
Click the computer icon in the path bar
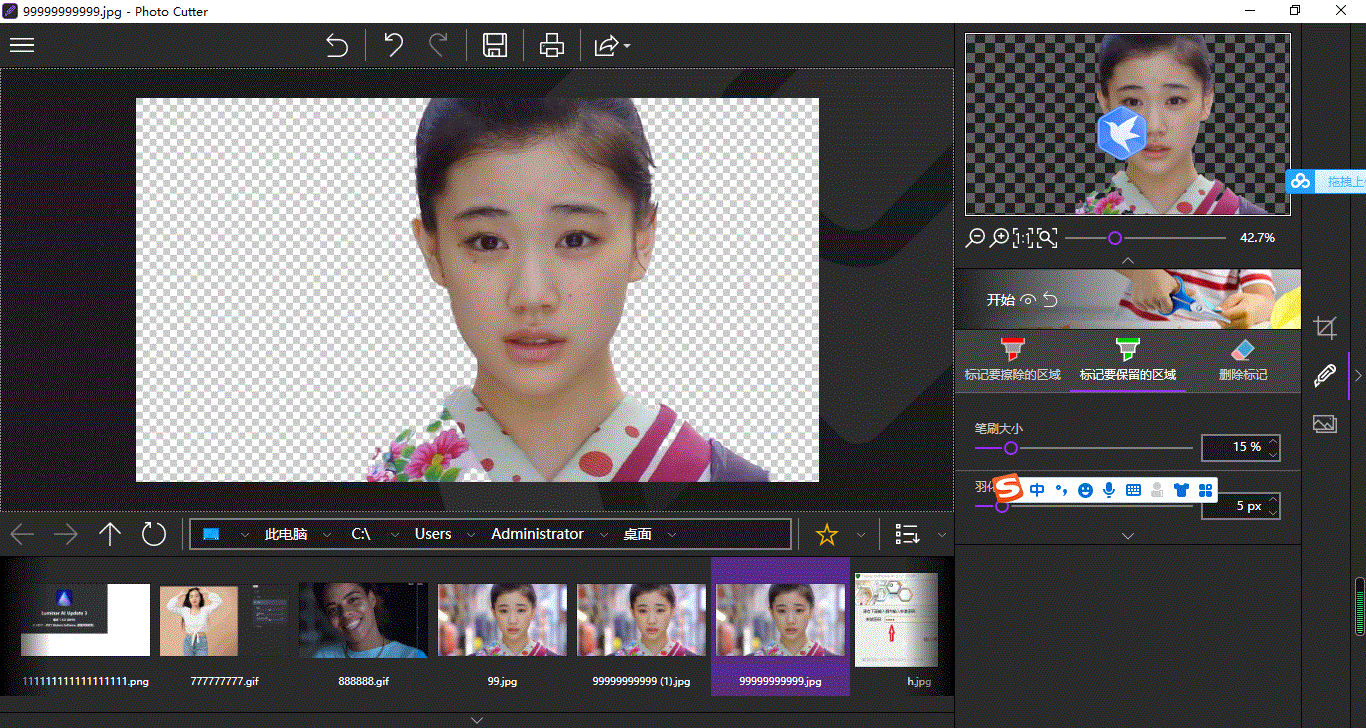[x=211, y=534]
